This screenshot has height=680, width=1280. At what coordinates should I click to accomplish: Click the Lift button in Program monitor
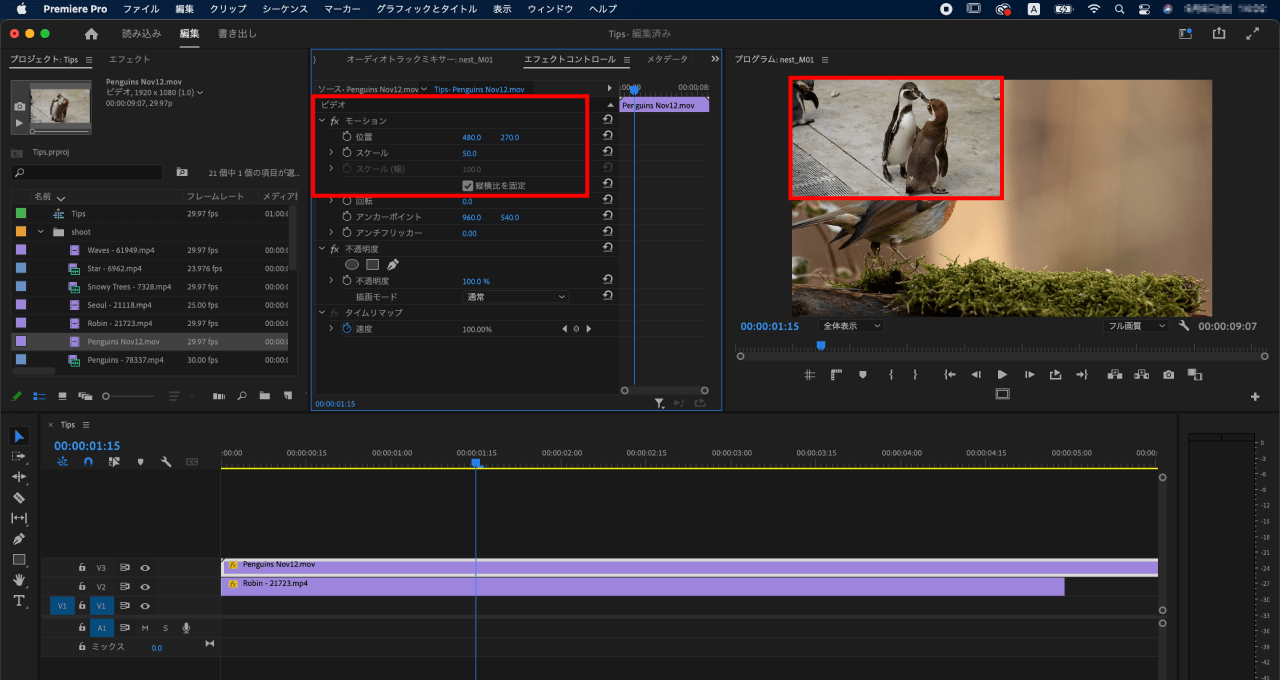(1115, 374)
